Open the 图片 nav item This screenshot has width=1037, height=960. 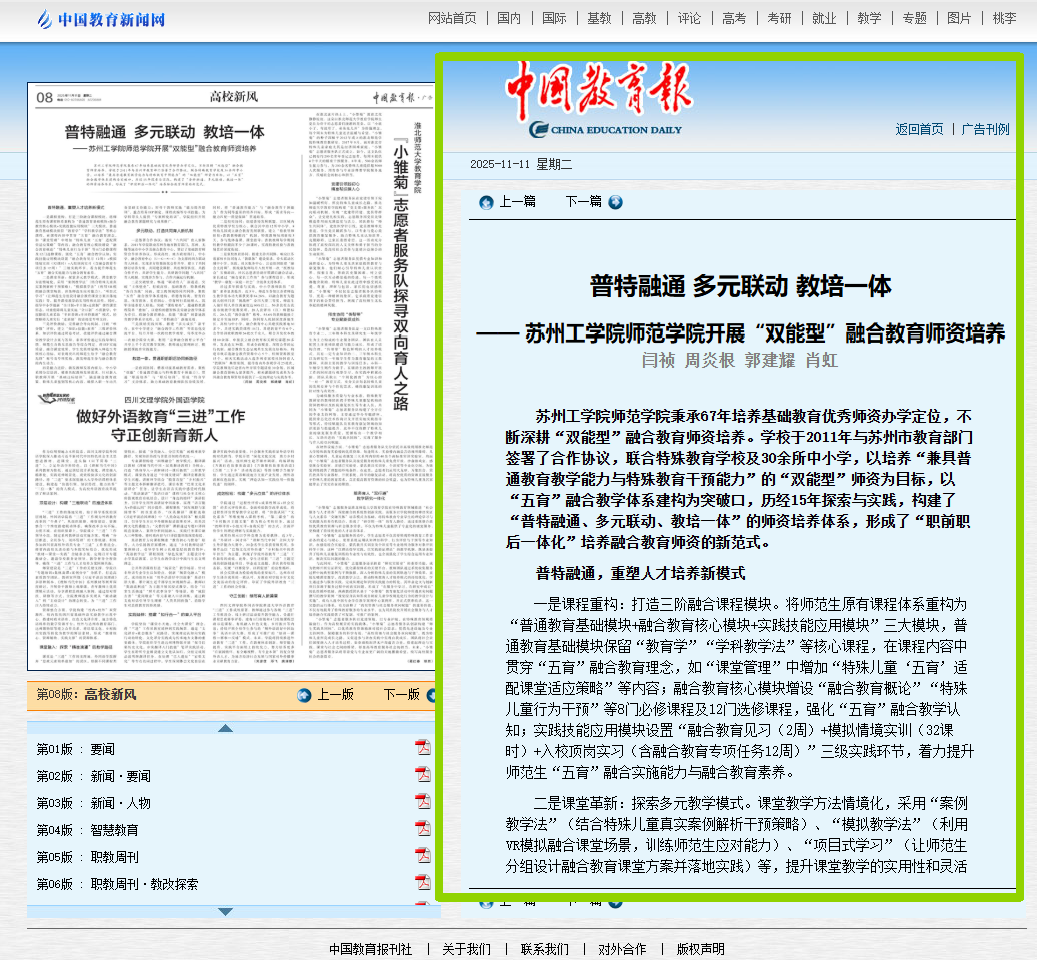tap(959, 19)
